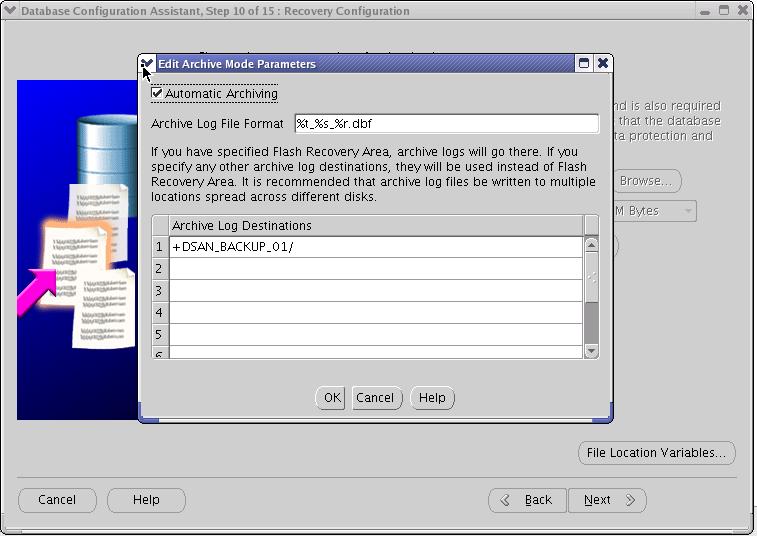The height and width of the screenshot is (536, 757).
Task: Proceed with the Next button
Action: (x=607, y=500)
